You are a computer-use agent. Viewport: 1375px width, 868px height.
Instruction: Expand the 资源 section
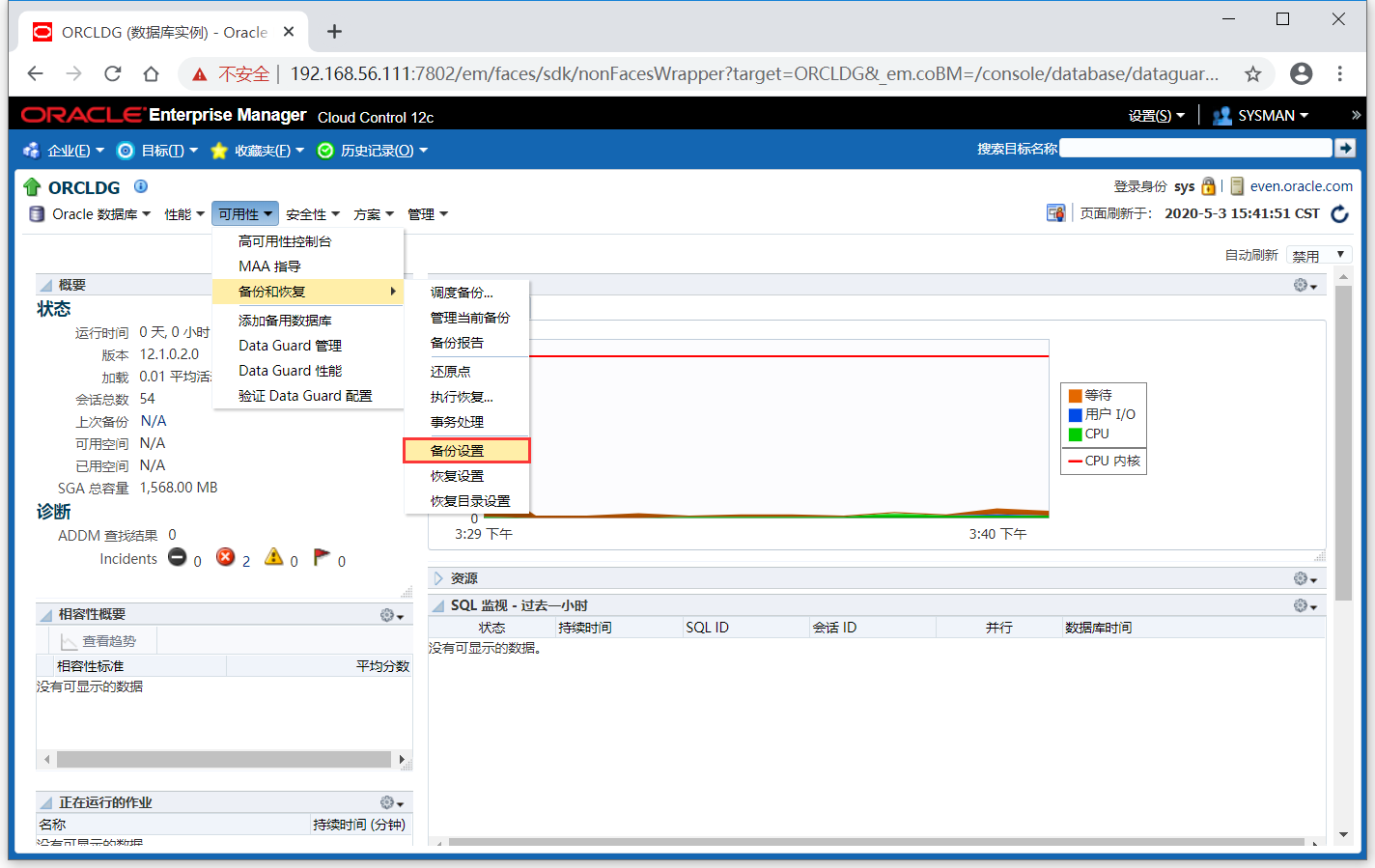pyautogui.click(x=438, y=578)
